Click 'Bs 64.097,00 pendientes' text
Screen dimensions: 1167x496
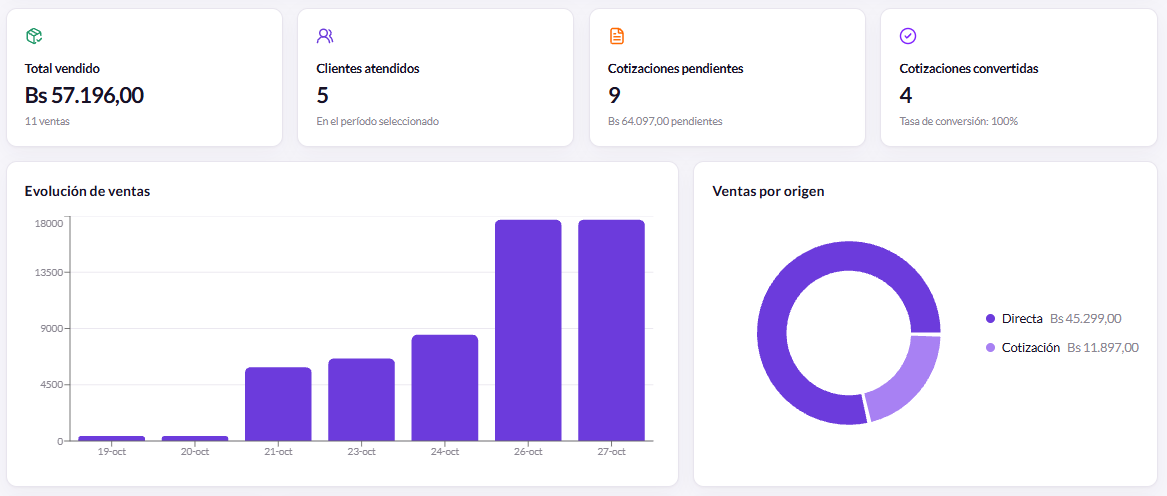(665, 121)
